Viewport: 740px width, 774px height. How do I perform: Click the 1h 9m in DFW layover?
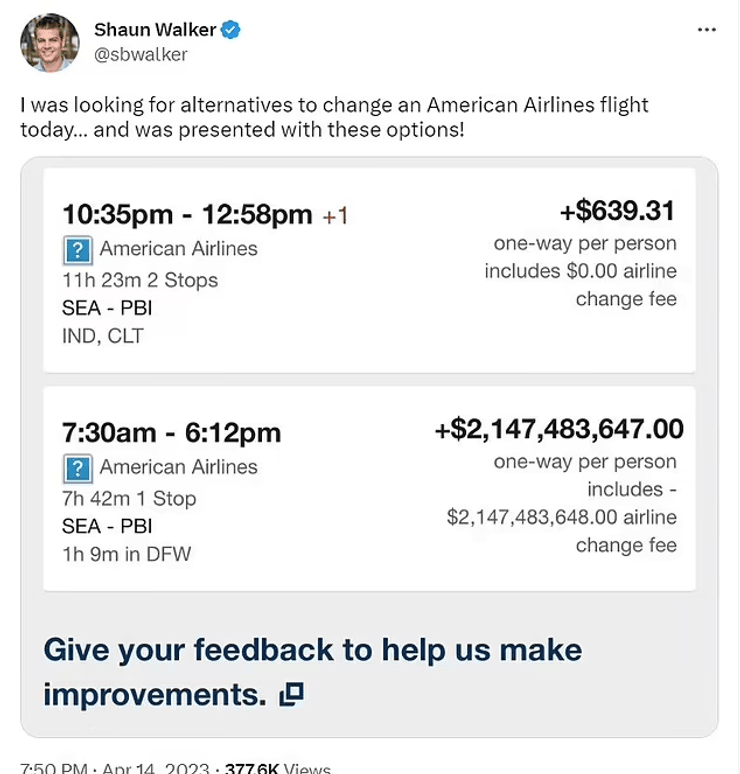[x=126, y=554]
